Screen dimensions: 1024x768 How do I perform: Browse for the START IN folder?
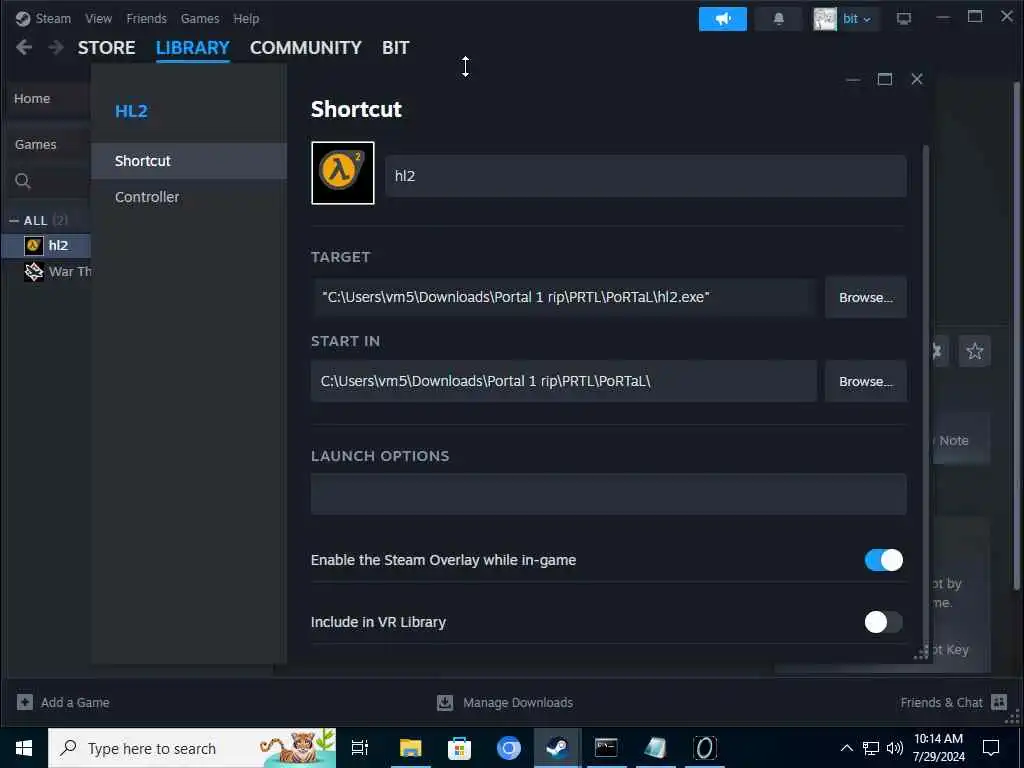pos(865,381)
